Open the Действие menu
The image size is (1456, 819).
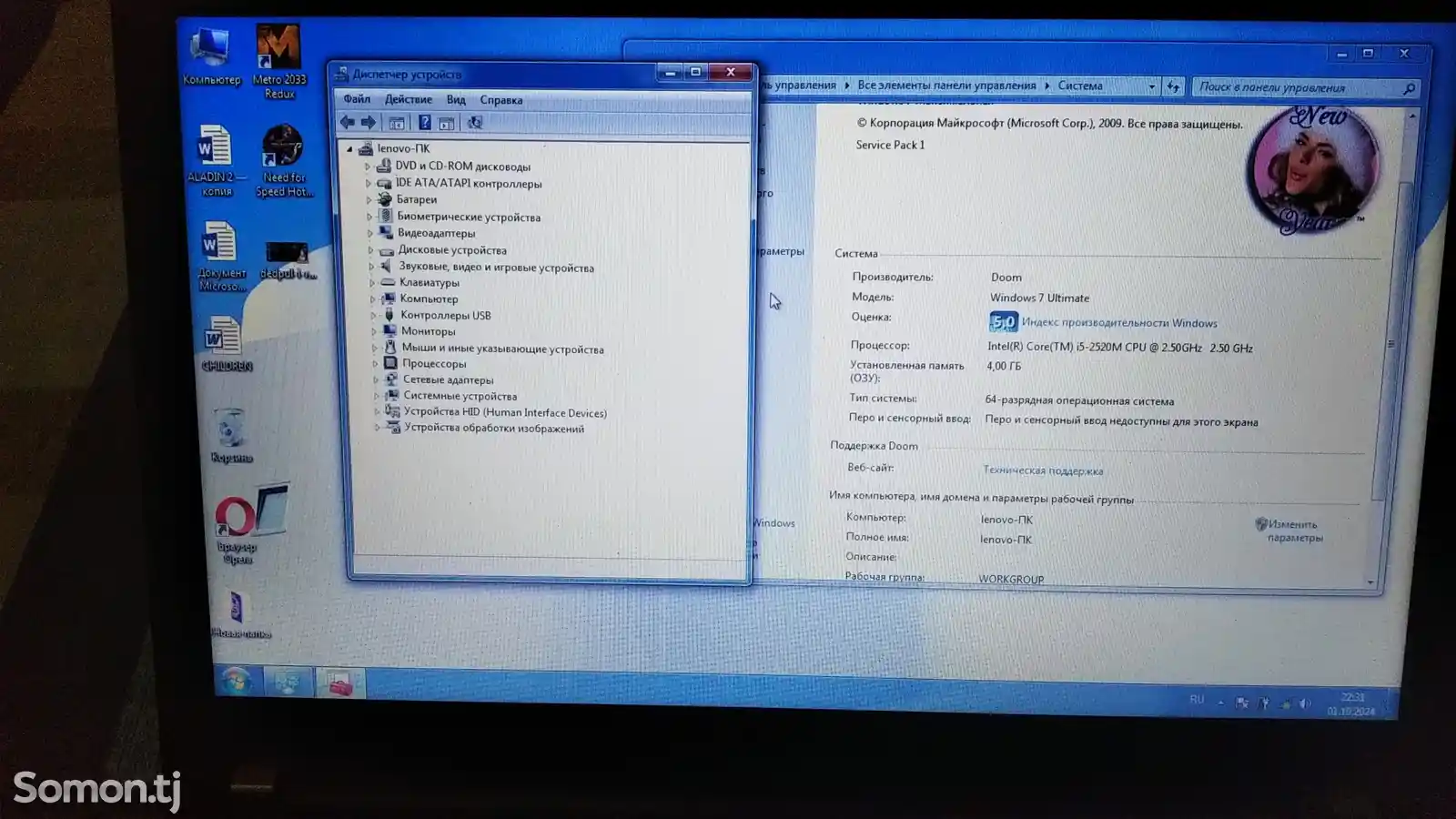click(x=408, y=99)
